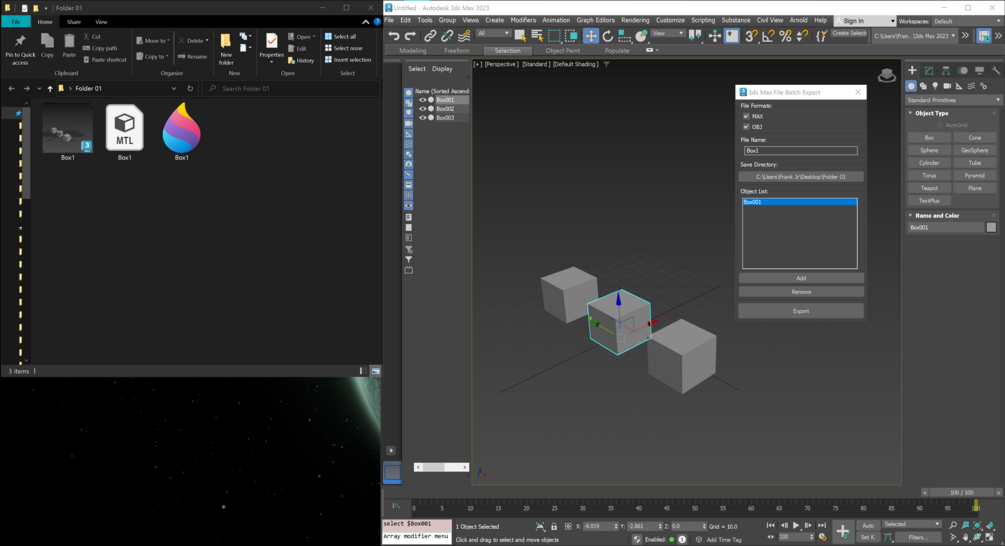This screenshot has width=1005, height=546.
Task: Click Add in Batch Export dialog
Action: click(x=801, y=278)
